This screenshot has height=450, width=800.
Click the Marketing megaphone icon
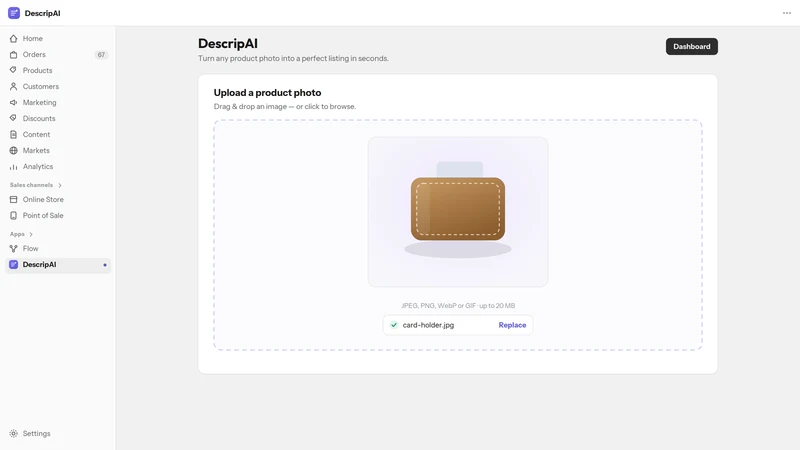point(14,103)
